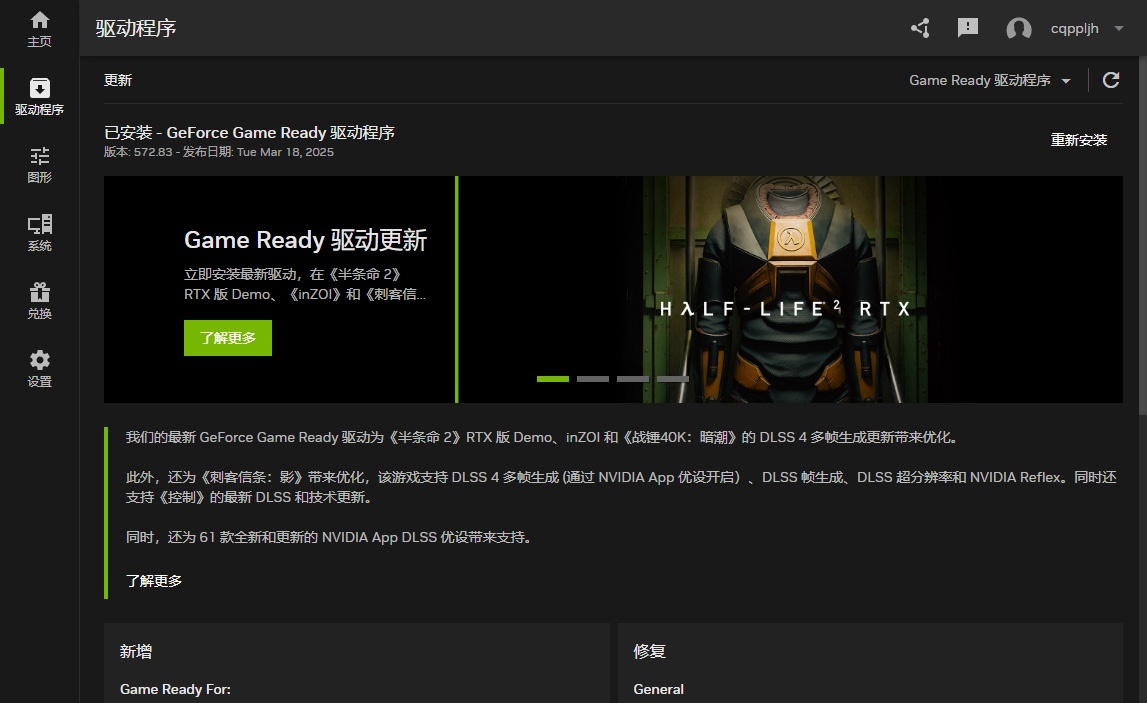Screen dimensions: 1147x703
Task: Click the version 572.83 release date text
Action: tap(219, 152)
